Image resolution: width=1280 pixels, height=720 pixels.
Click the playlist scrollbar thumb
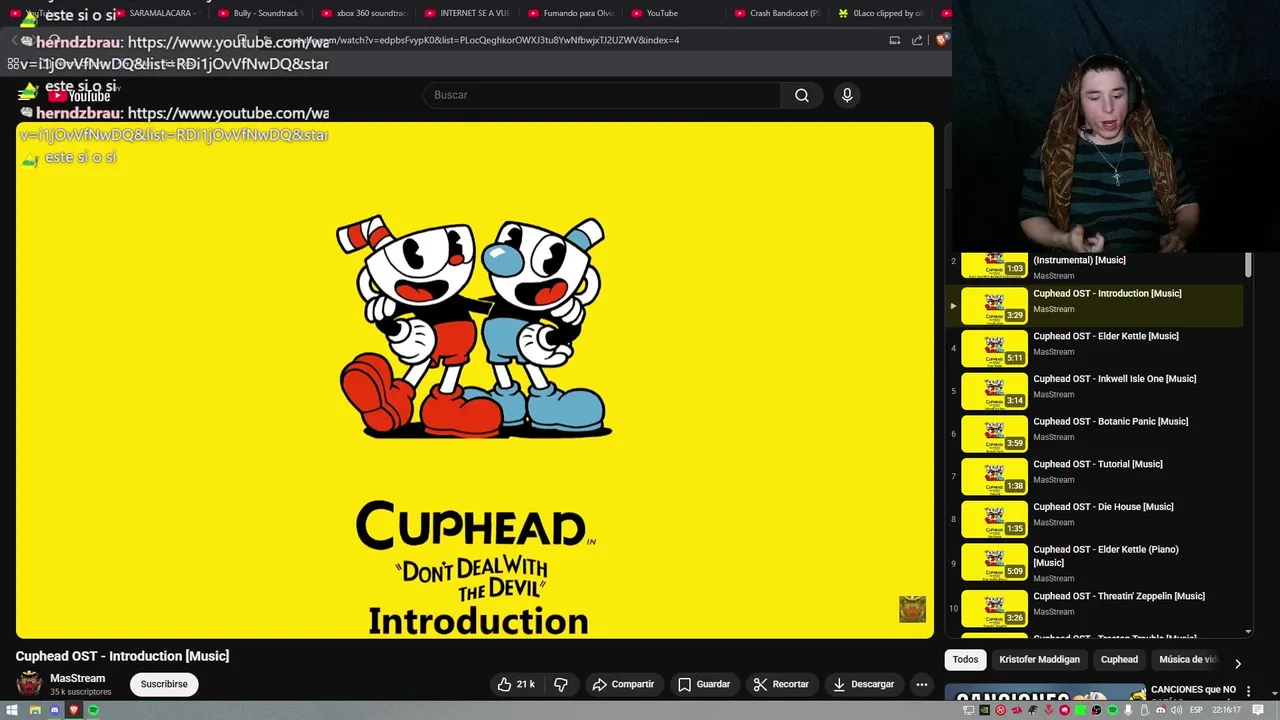(x=1248, y=265)
